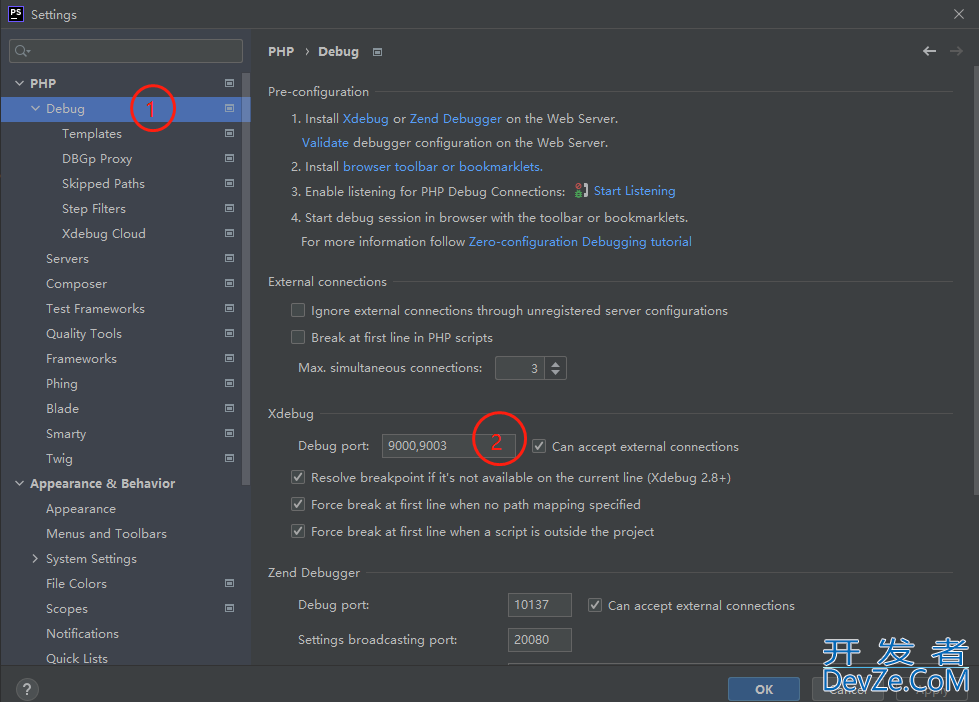Click the project-level icon beside Twig

pos(229,458)
